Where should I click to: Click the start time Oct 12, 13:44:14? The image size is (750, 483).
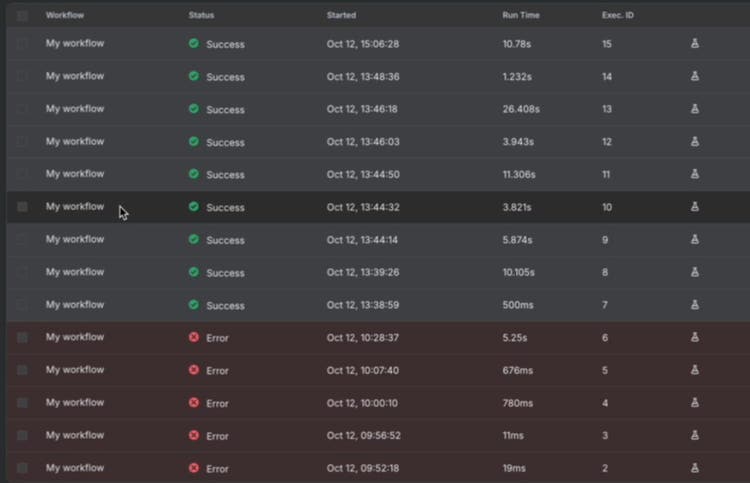tap(362, 240)
